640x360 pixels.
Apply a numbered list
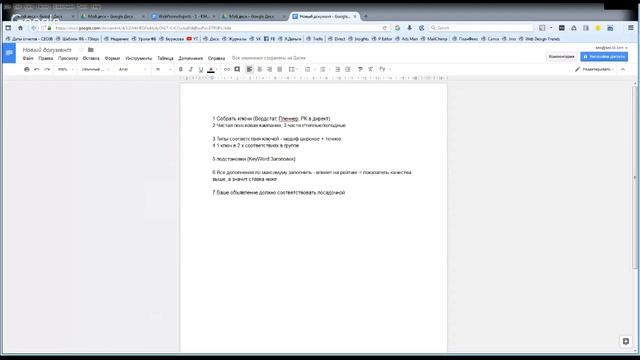(309, 69)
